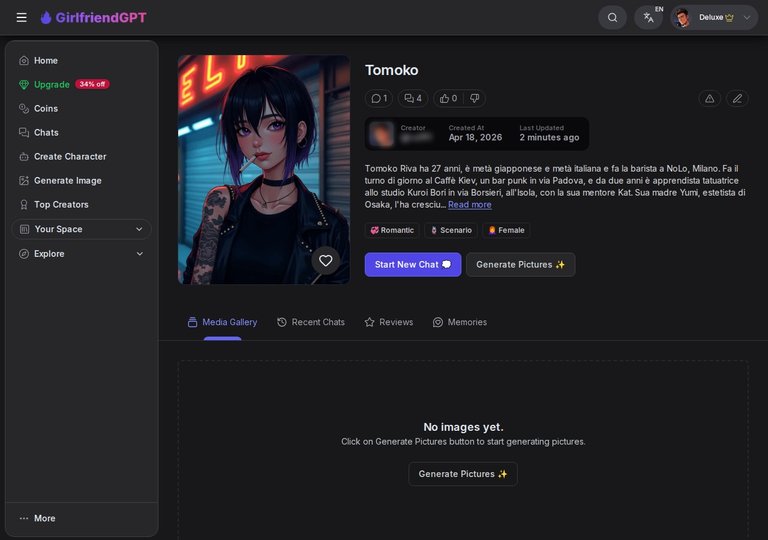This screenshot has height=540, width=768.
Task: Expand the Explore section
Action: [81, 253]
